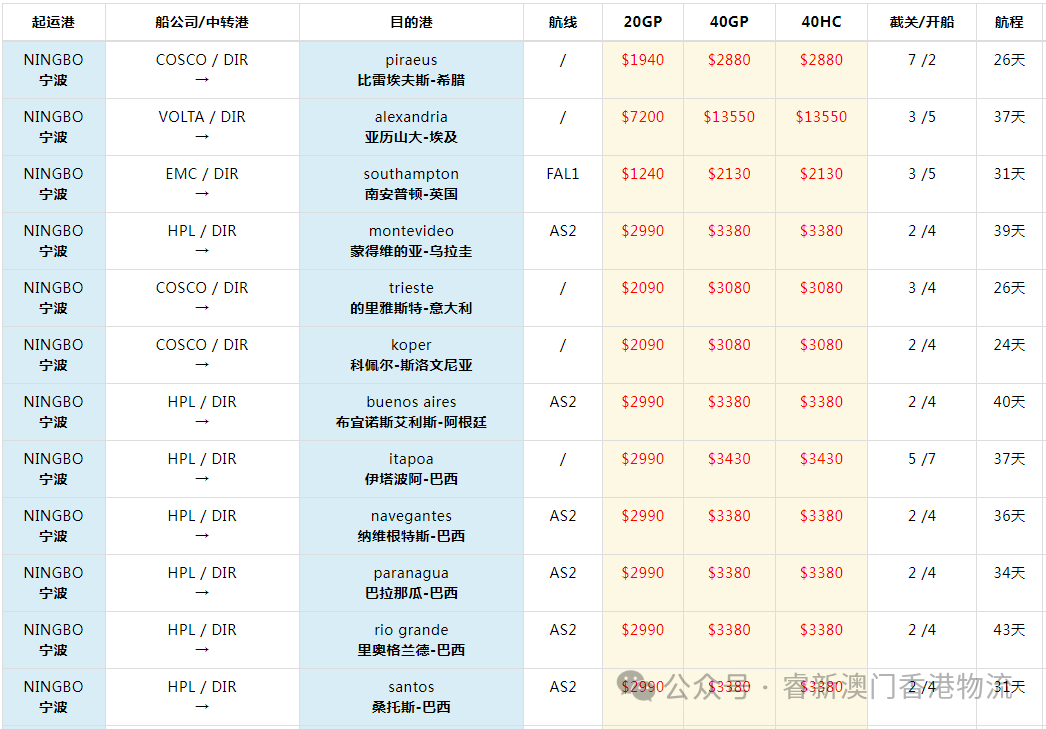Click the 36天 transit time
This screenshot has height=729, width=1046.
(1009, 516)
